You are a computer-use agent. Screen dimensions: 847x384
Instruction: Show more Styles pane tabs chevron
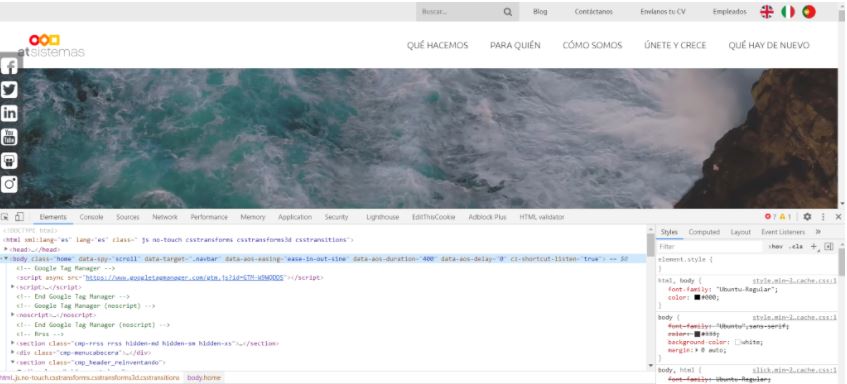(x=818, y=232)
